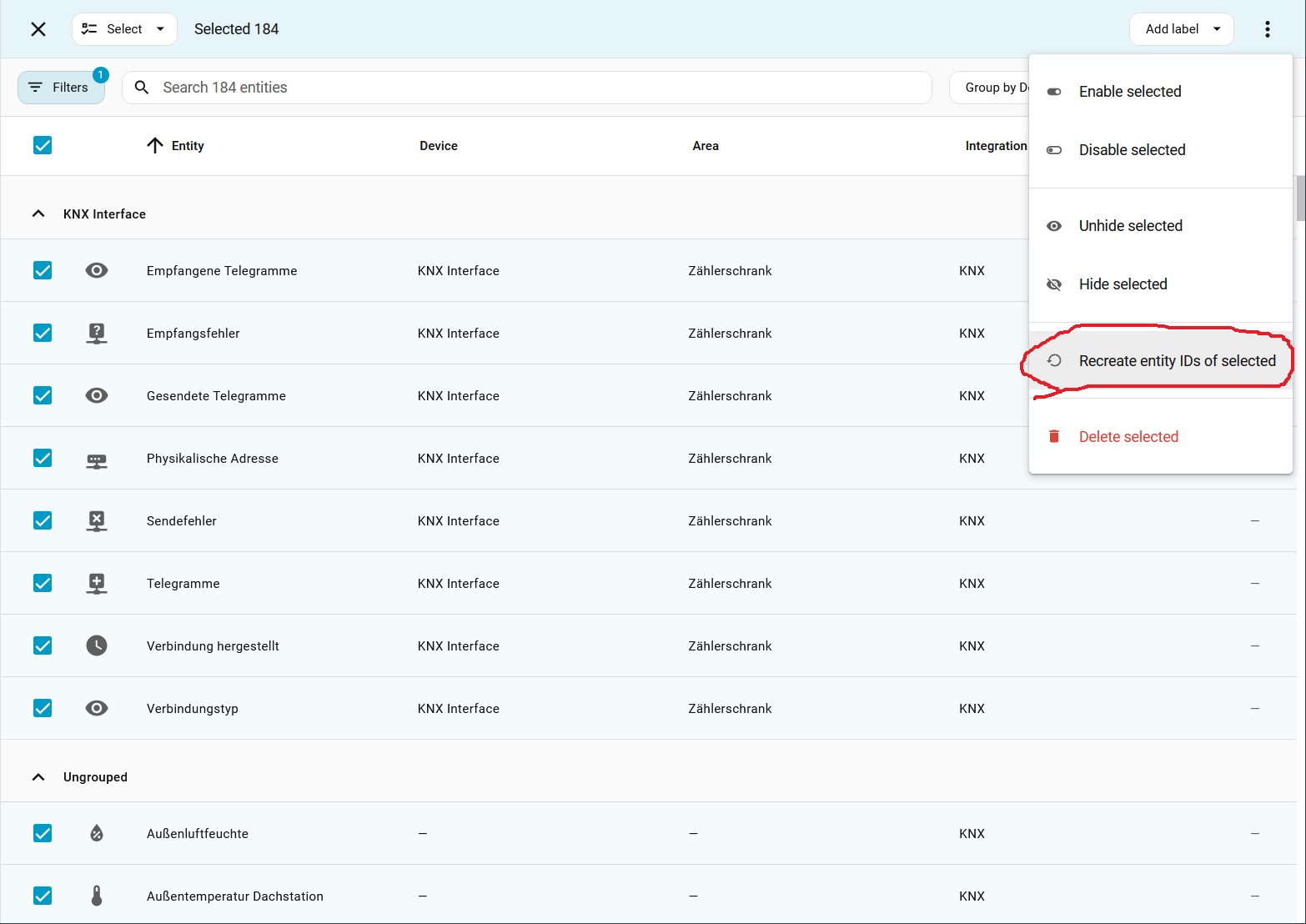Click the thermometer icon for Außentemperatur Dachstation
Viewport: 1306px width, 924px height.
(97, 896)
